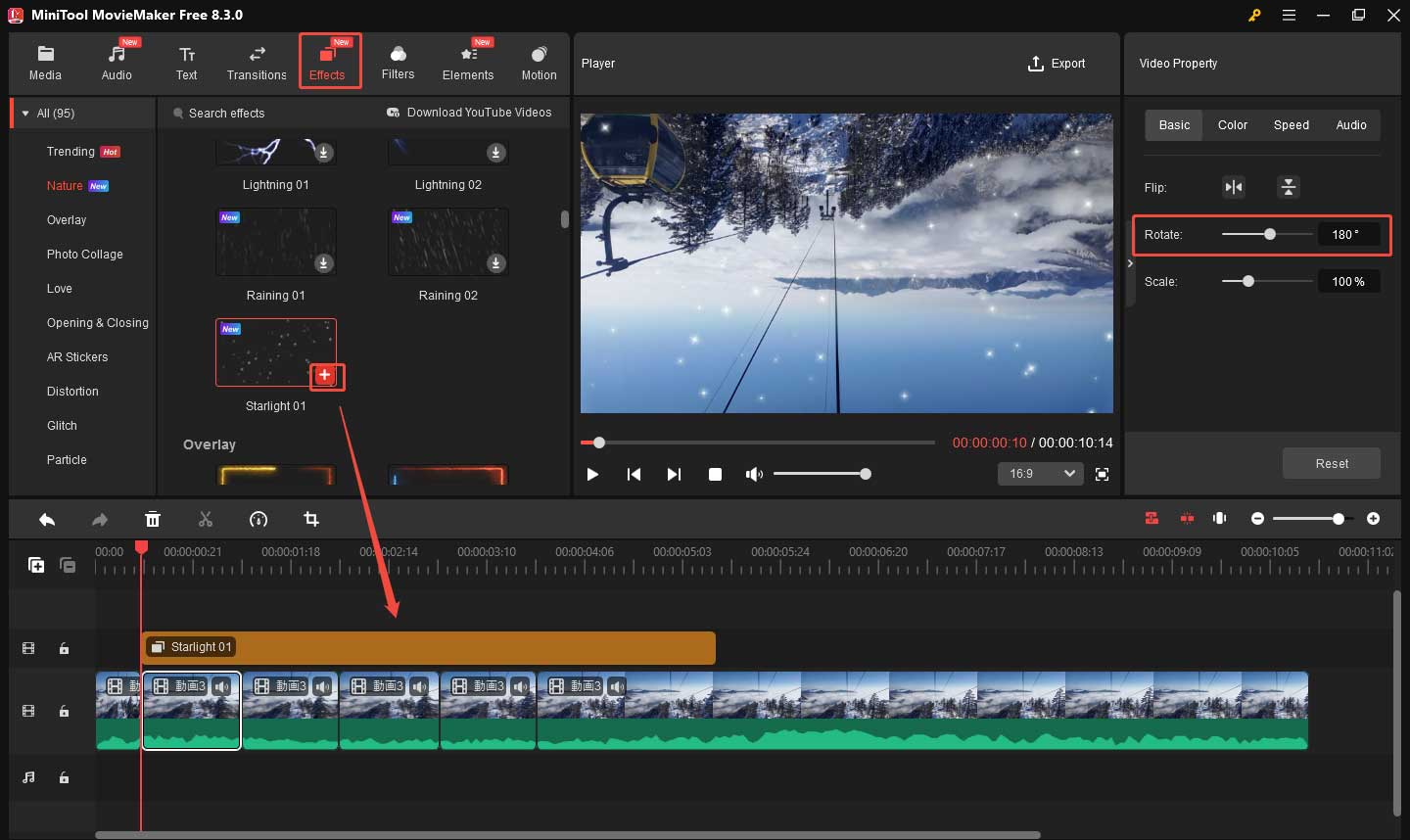Click the Scale value field 100%
Viewport: 1410px width, 840px height.
coord(1348,281)
